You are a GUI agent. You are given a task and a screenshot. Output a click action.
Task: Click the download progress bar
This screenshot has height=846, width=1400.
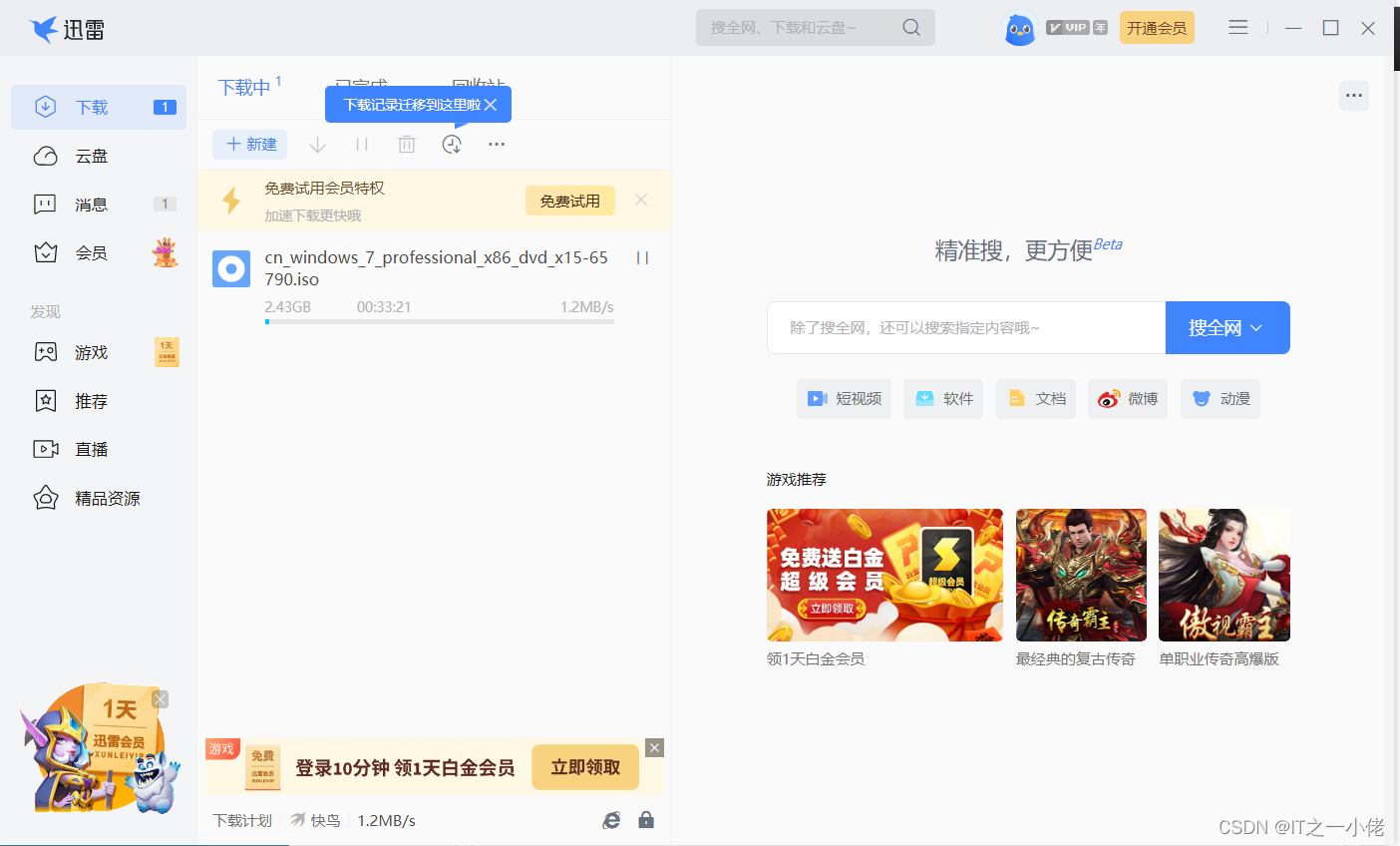pos(440,321)
